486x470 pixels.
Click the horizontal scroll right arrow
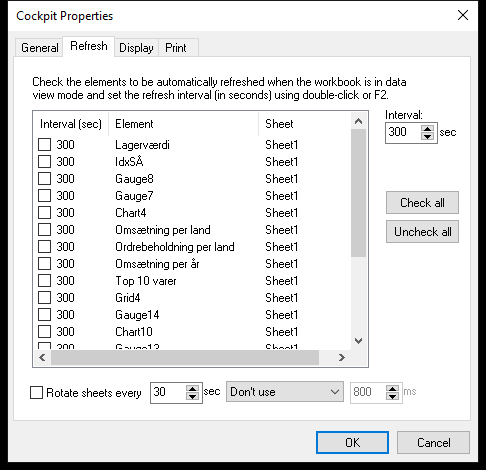342,358
